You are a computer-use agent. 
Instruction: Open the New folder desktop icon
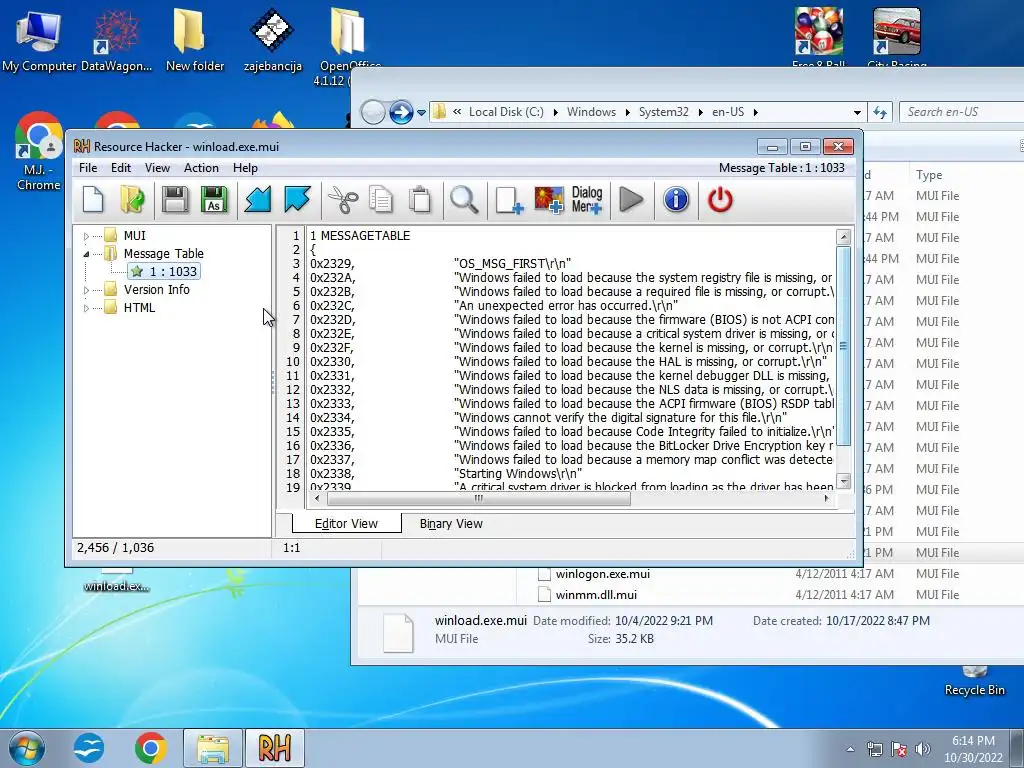(195, 40)
